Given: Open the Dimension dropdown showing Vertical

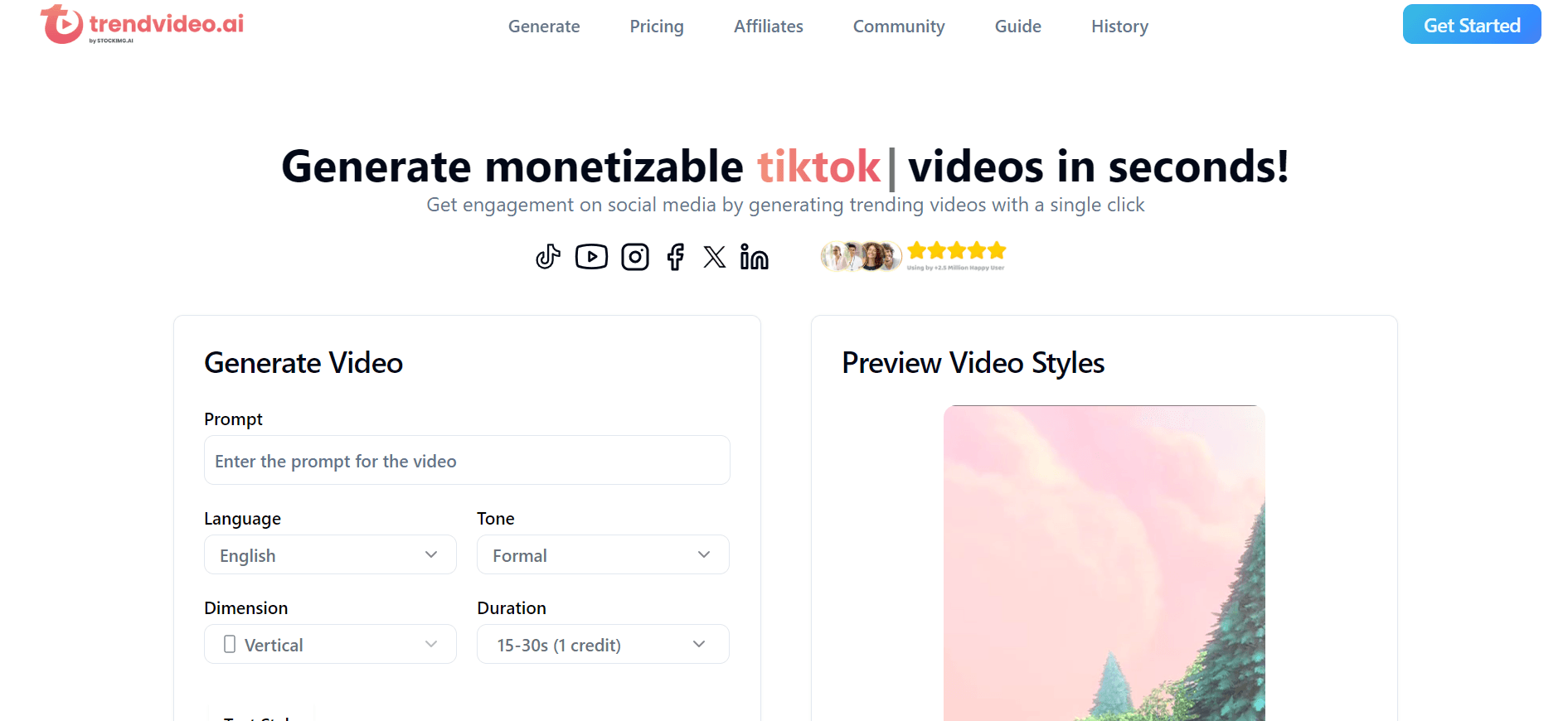Looking at the screenshot, I should tap(330, 644).
